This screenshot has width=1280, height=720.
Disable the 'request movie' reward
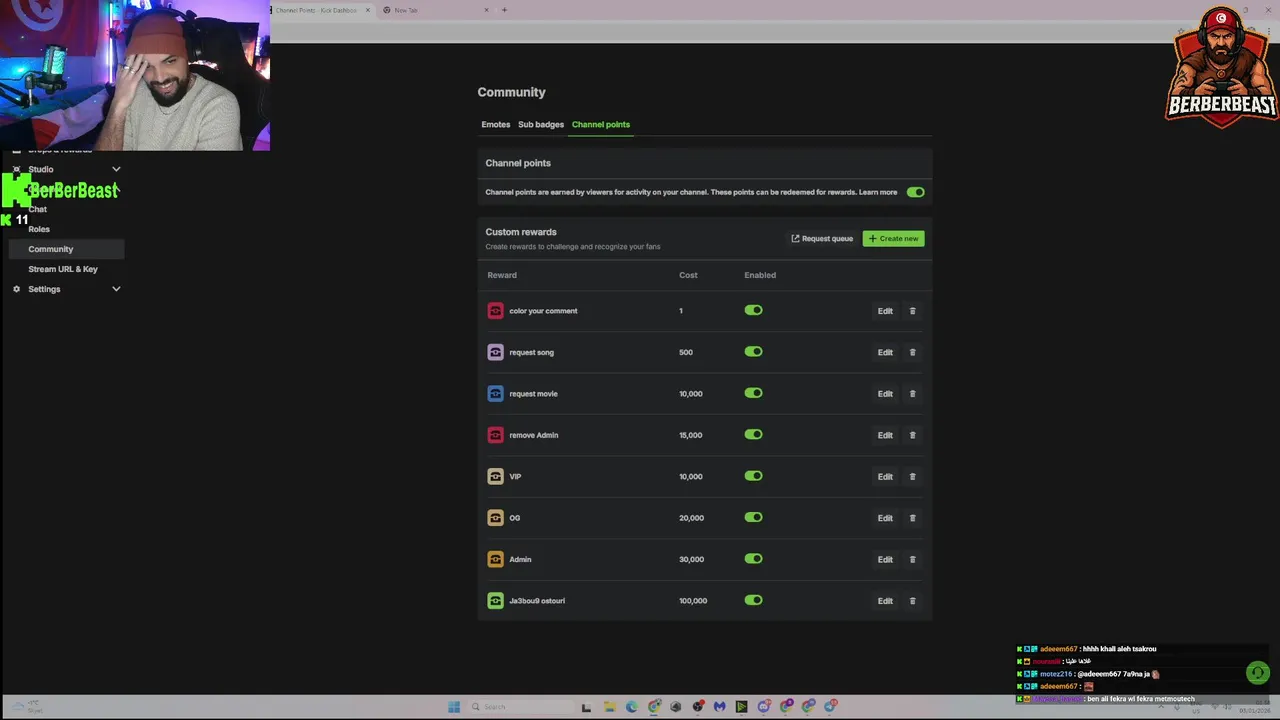(x=753, y=393)
